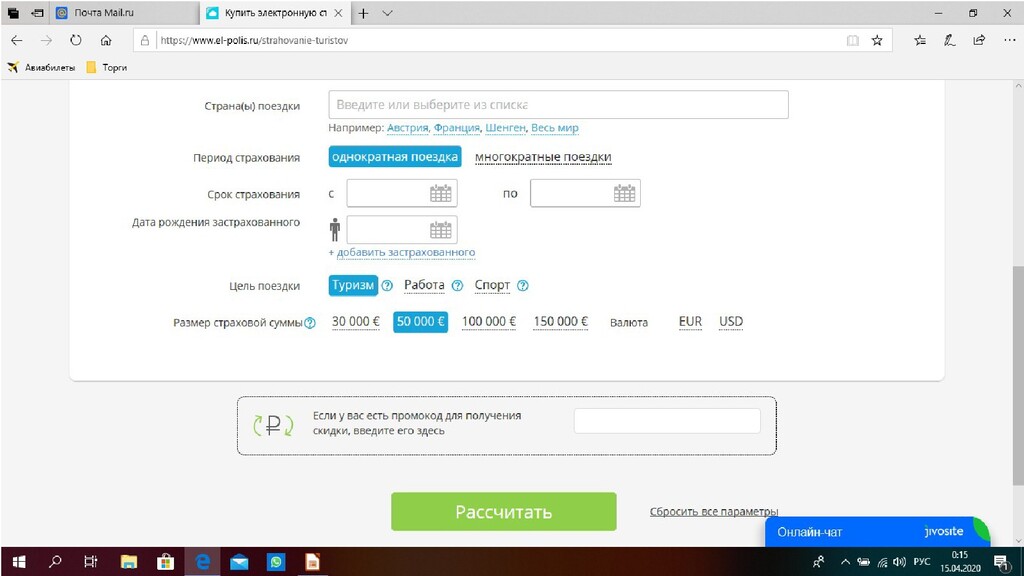1024x576 pixels.
Task: Open add notes pen tool
Action: pos(950,40)
